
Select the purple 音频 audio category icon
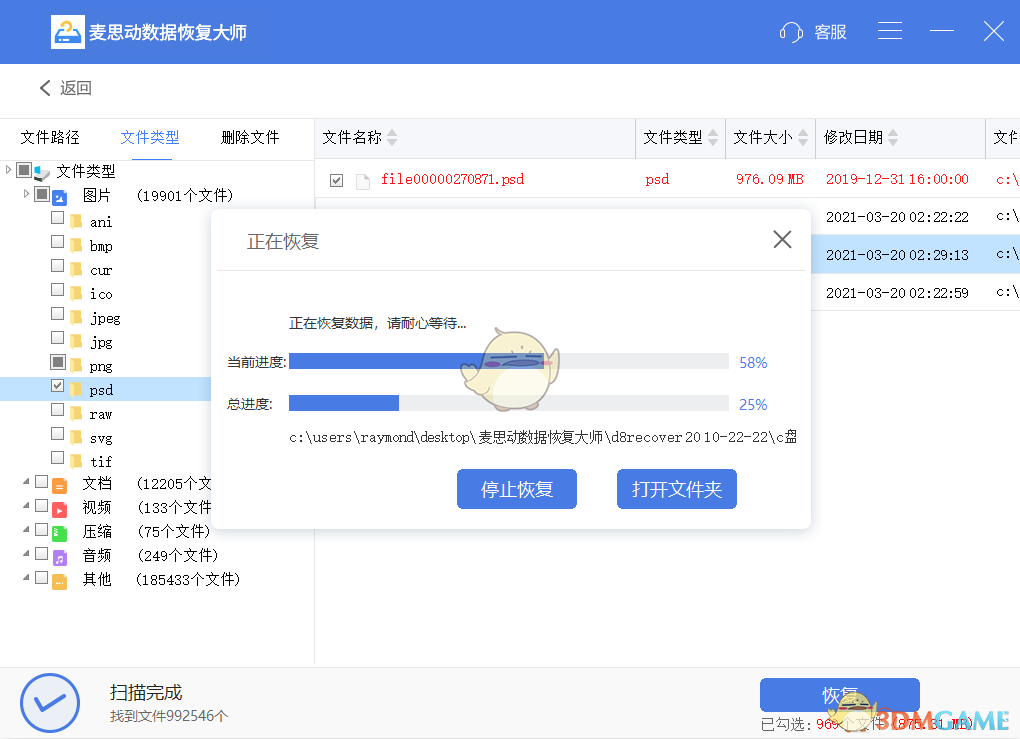60,555
